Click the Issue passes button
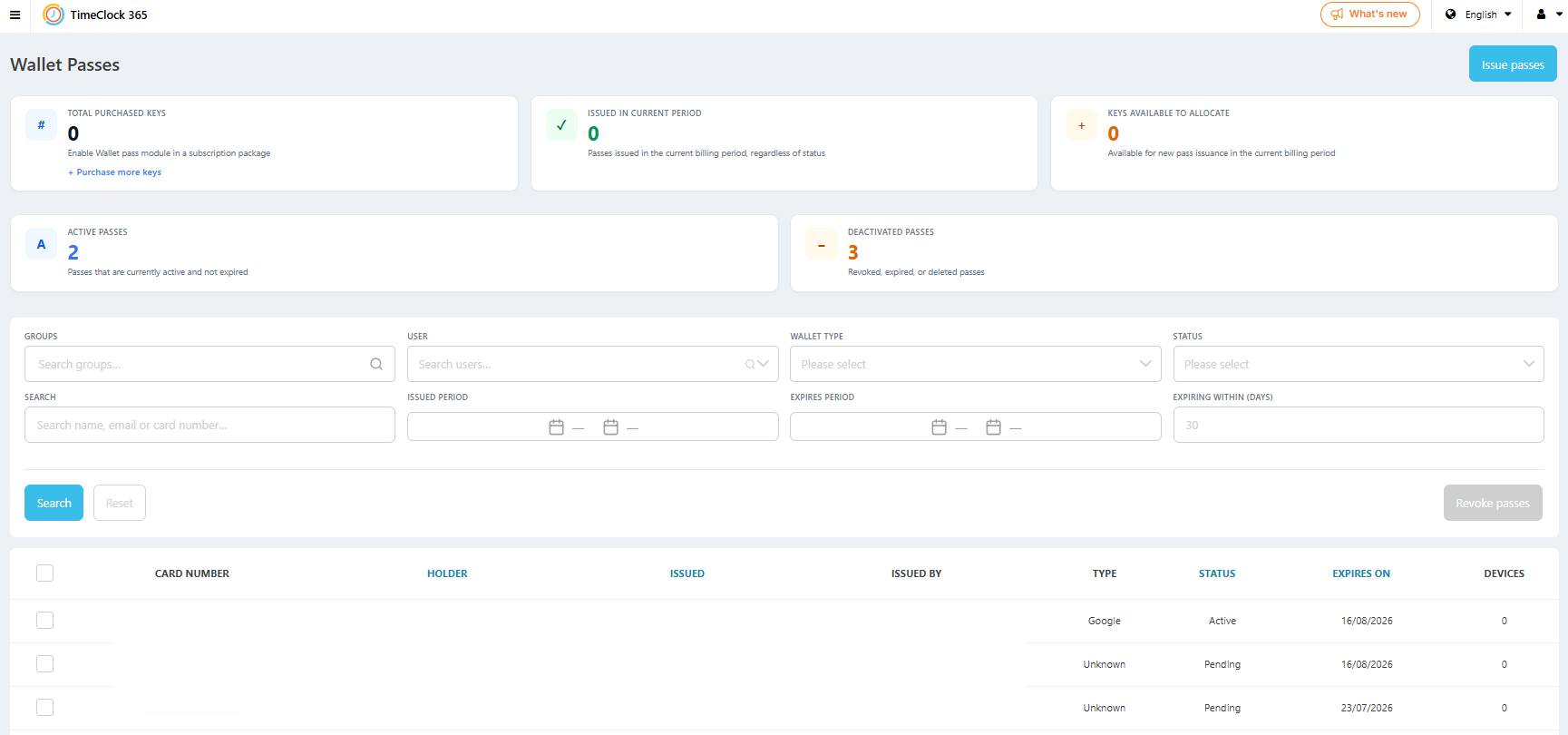 click(x=1513, y=64)
